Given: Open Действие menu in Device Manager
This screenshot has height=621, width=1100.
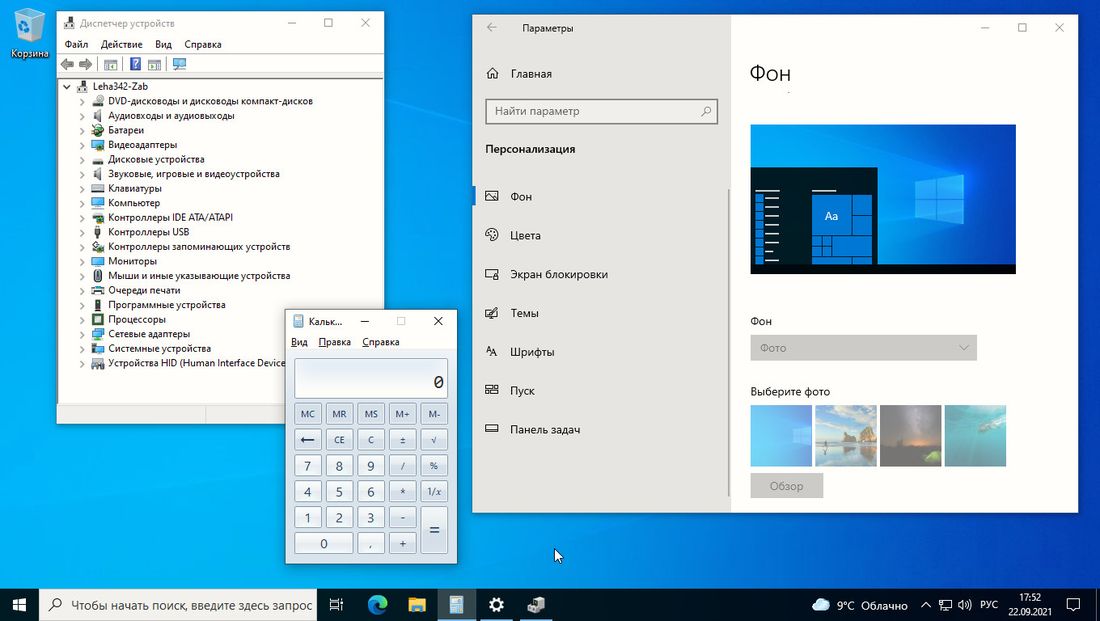Looking at the screenshot, I should pos(121,44).
